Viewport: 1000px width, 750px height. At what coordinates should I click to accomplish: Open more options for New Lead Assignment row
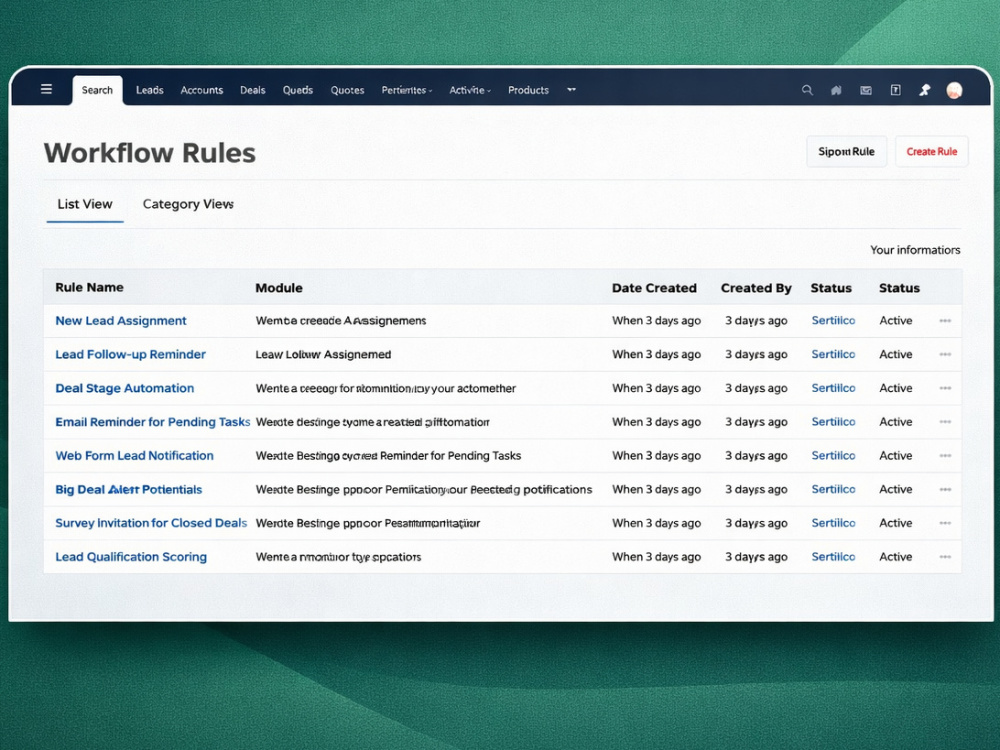tap(945, 321)
